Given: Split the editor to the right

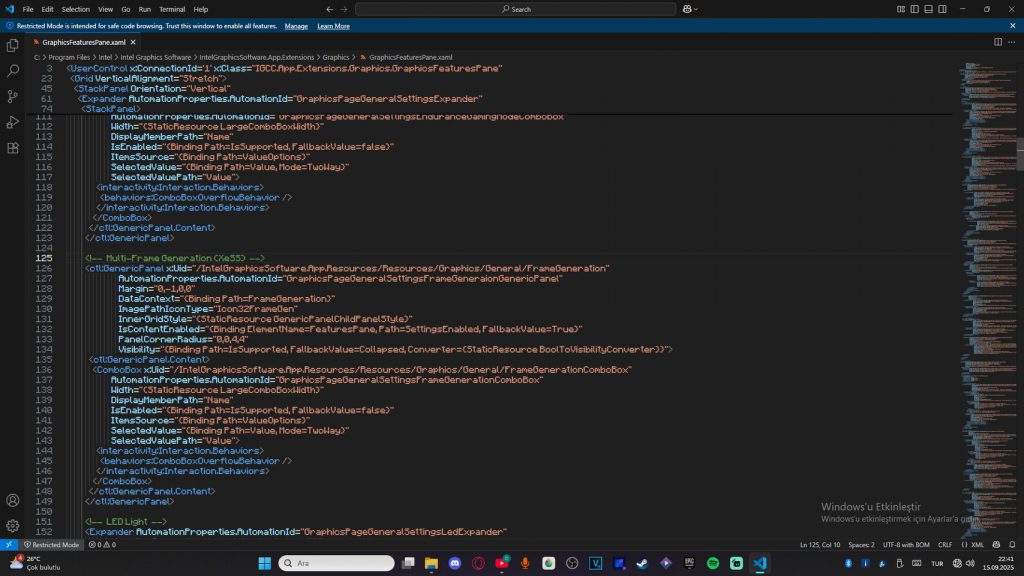Looking at the screenshot, I should (997, 42).
